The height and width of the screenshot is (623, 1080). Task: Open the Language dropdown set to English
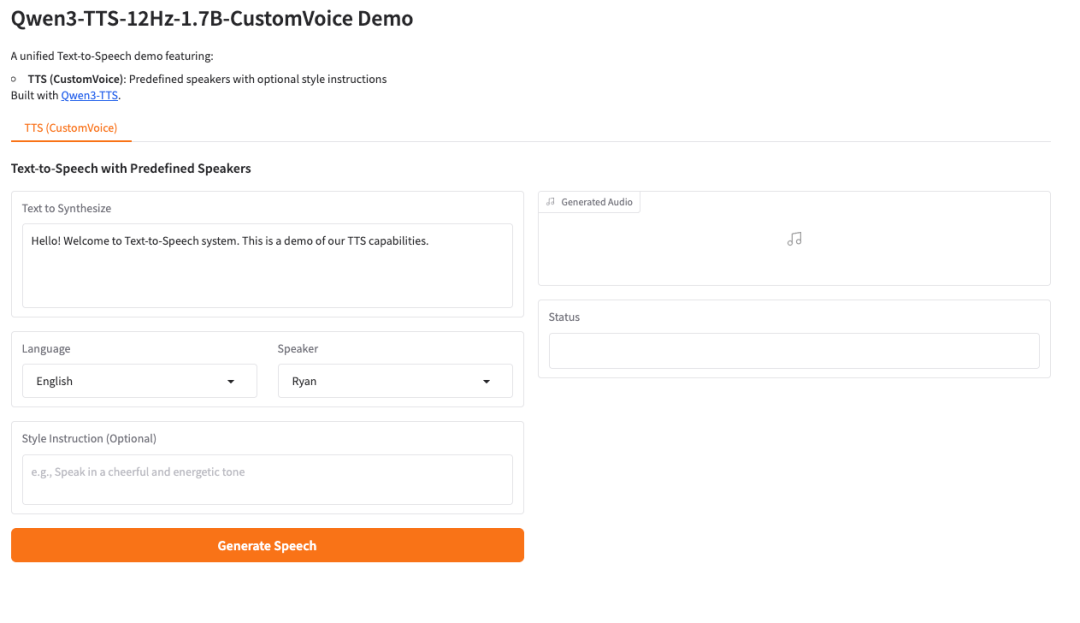pyautogui.click(x=139, y=381)
